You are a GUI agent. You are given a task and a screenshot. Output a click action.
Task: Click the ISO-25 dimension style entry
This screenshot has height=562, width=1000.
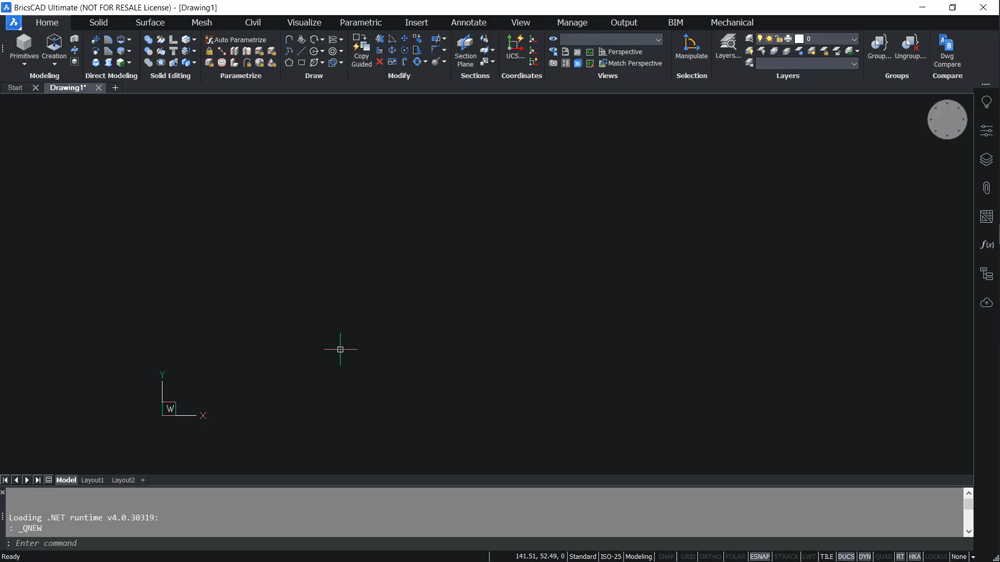click(611, 556)
